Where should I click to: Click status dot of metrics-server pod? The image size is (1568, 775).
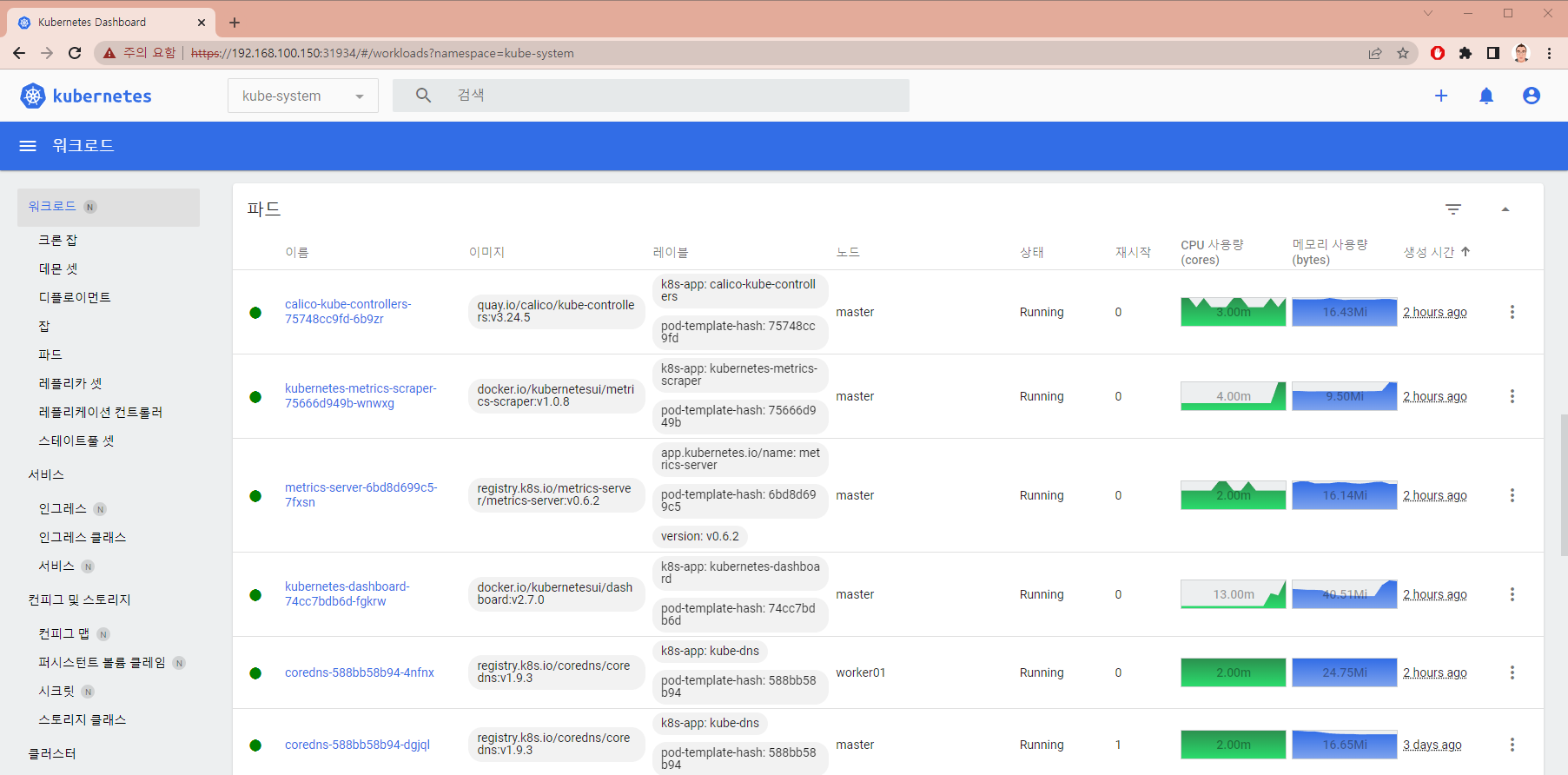point(255,496)
